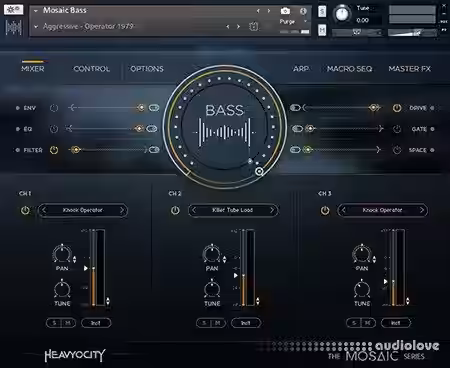The width and height of the screenshot is (450, 368).
Task: Click CH 3 Init button
Action: click(x=396, y=323)
